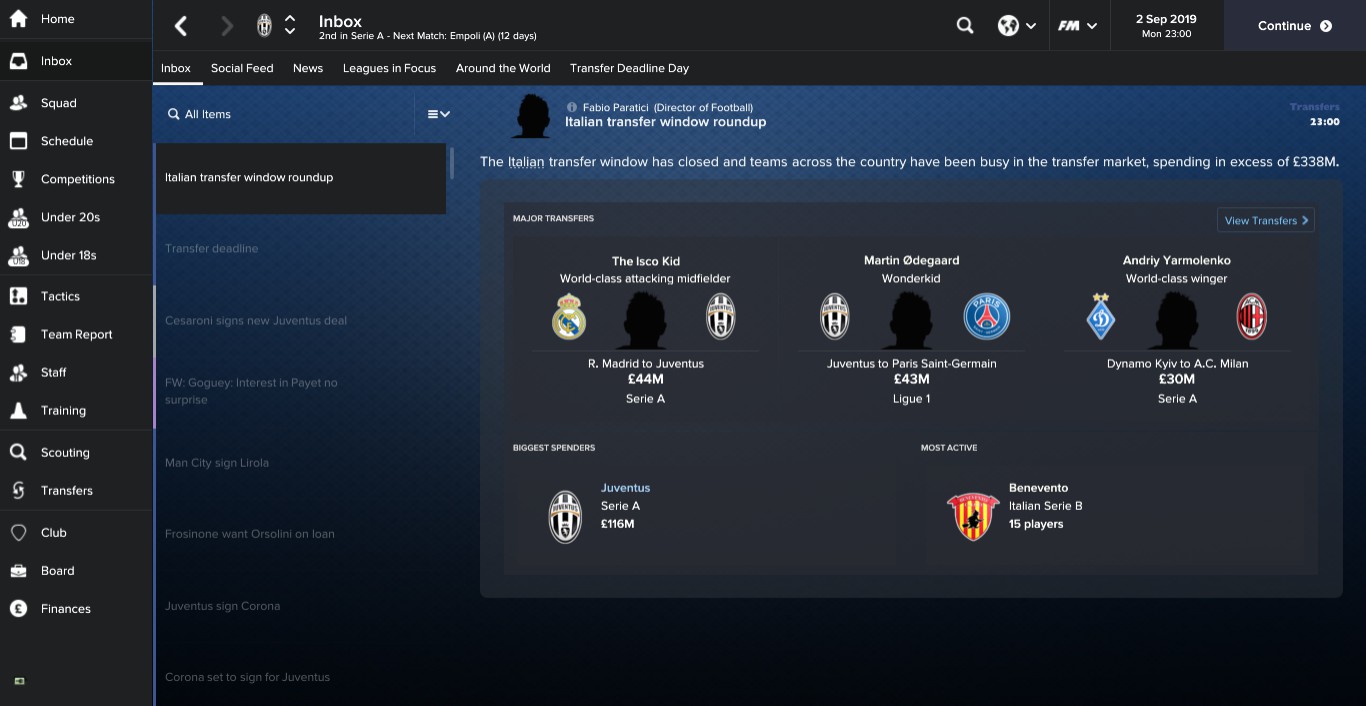
Task: Expand the world globe dropdown menu
Action: pyautogui.click(x=1017, y=26)
